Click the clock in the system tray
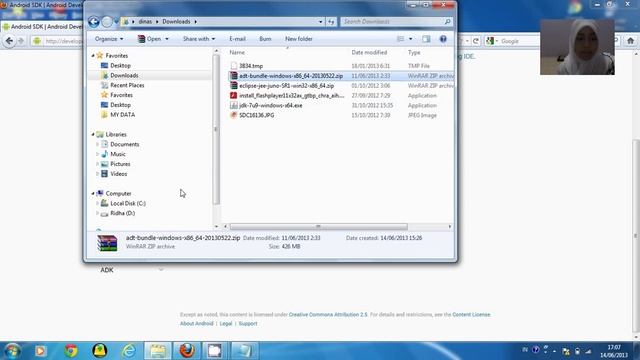Viewport: 640px width, 360px height. (x=614, y=351)
